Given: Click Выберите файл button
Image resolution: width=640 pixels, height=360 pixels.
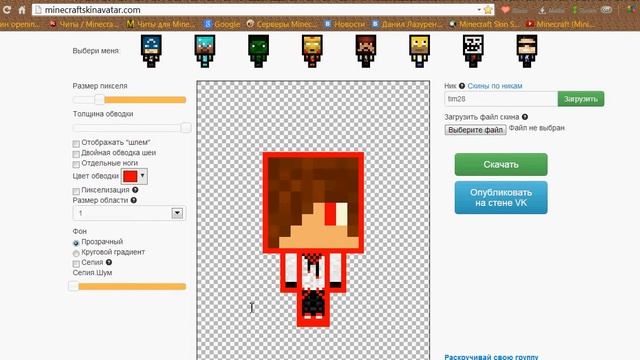Looking at the screenshot, I should [x=476, y=130].
